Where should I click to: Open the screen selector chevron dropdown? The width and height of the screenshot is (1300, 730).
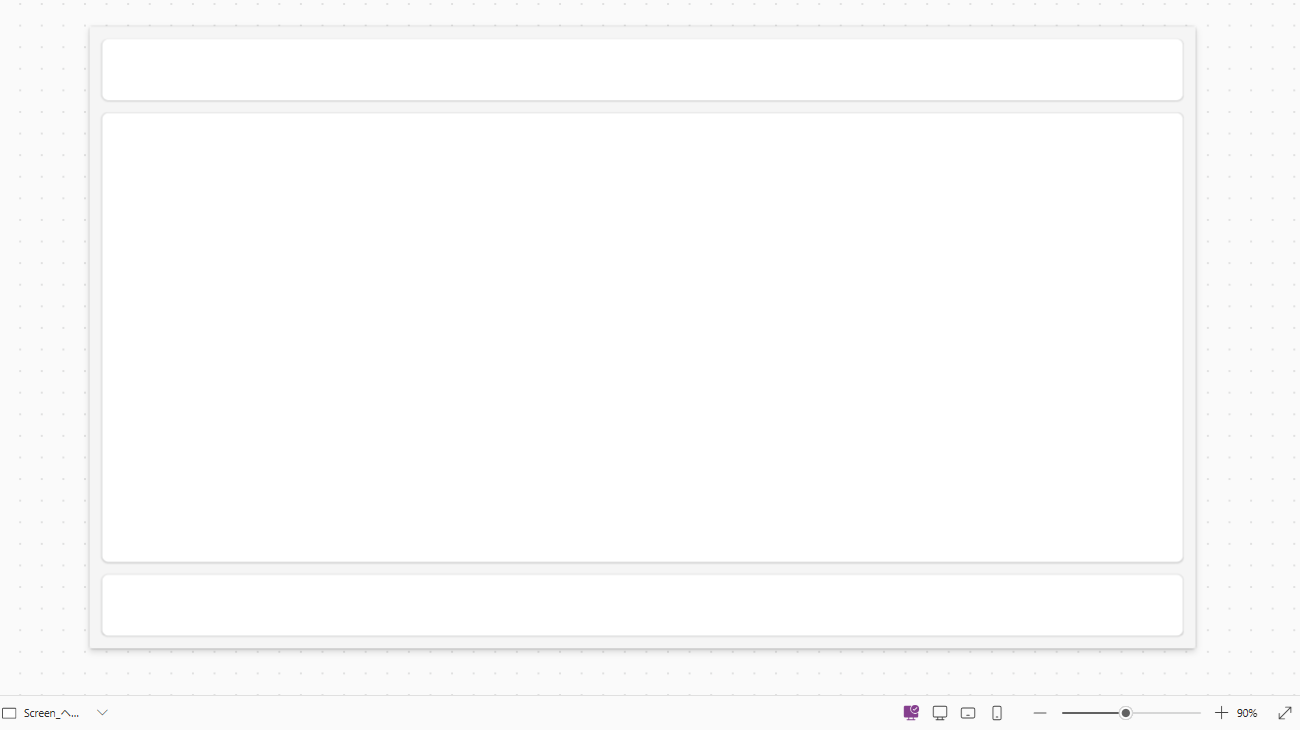[x=102, y=713]
